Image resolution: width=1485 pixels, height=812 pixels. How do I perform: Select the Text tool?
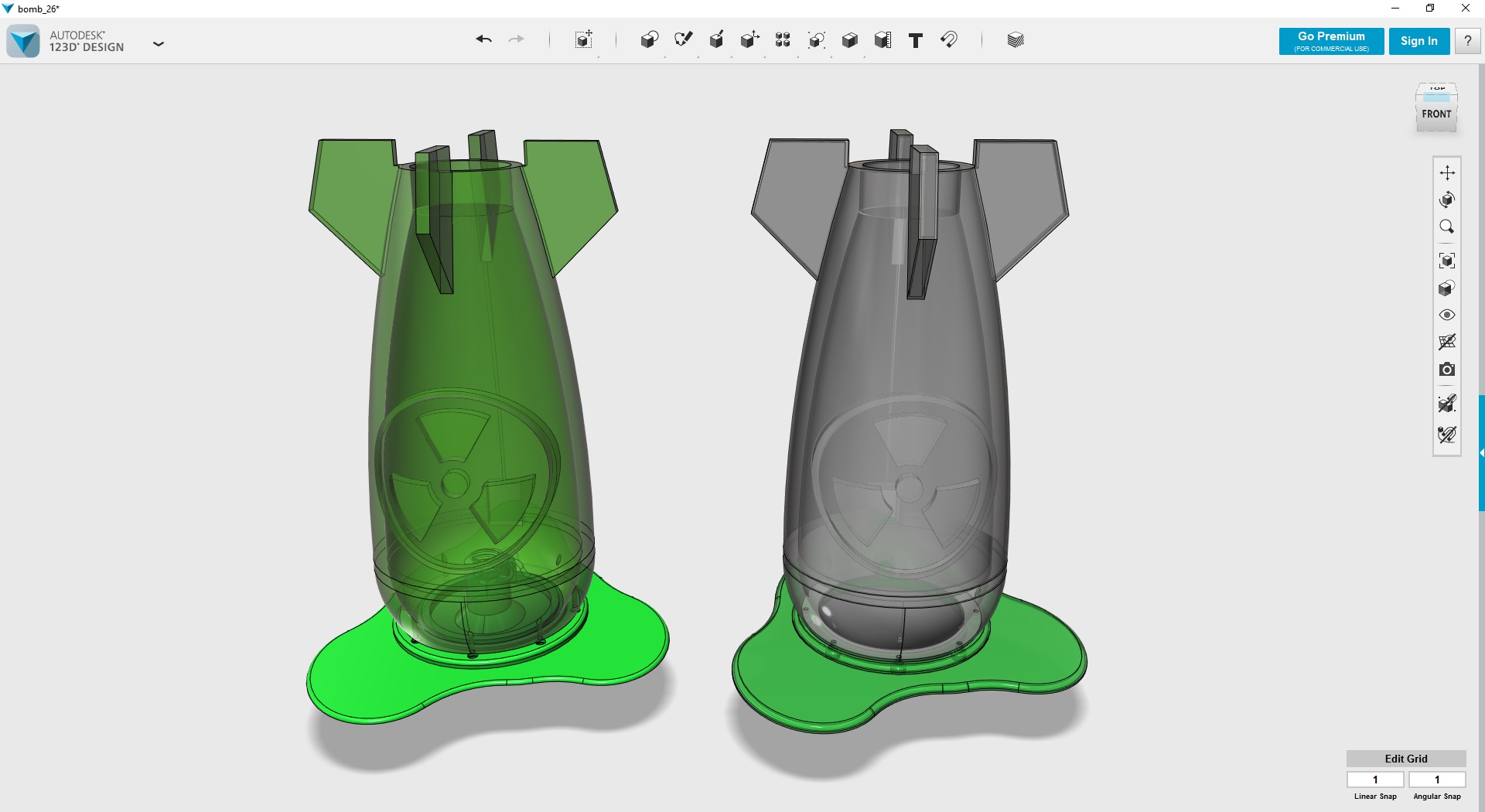916,40
